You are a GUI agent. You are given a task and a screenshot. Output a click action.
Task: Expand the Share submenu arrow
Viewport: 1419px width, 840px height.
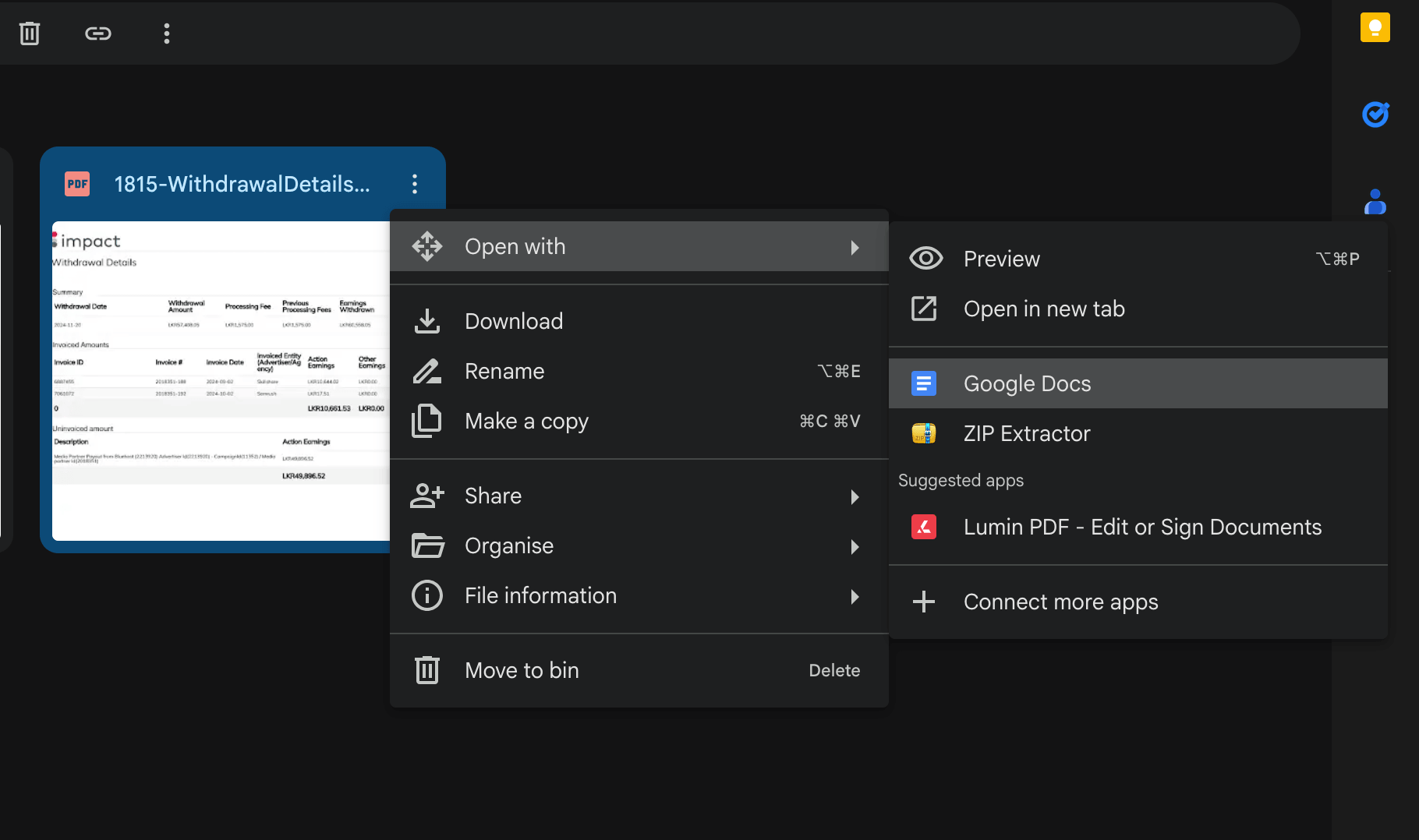pyautogui.click(x=855, y=497)
